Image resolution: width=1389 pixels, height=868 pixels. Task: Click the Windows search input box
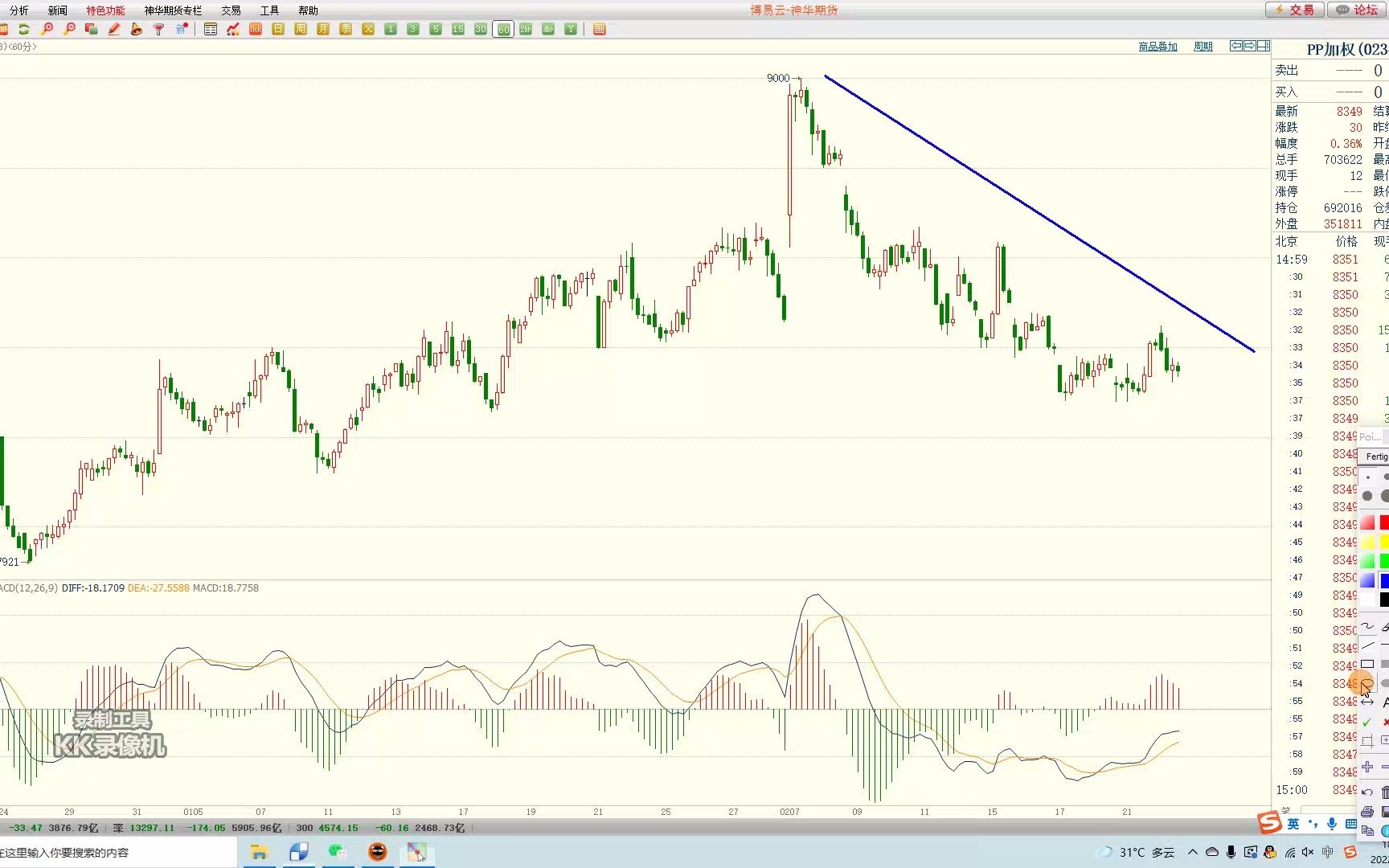(x=118, y=852)
